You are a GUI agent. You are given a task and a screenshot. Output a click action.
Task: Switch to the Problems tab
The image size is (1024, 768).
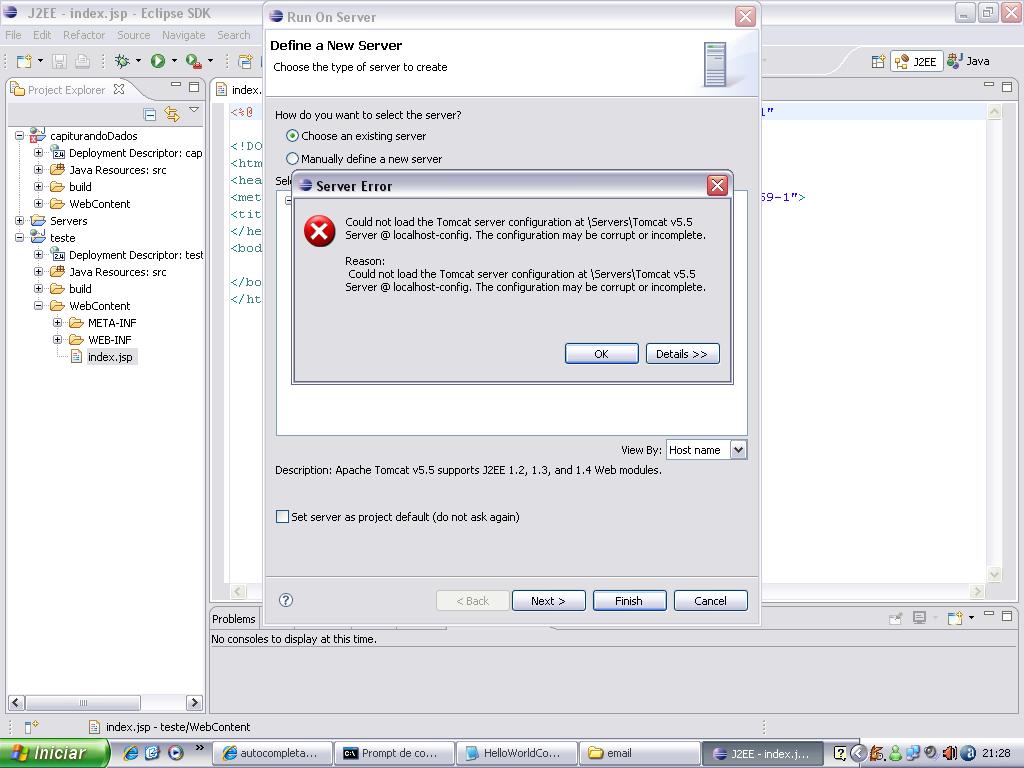[234, 618]
